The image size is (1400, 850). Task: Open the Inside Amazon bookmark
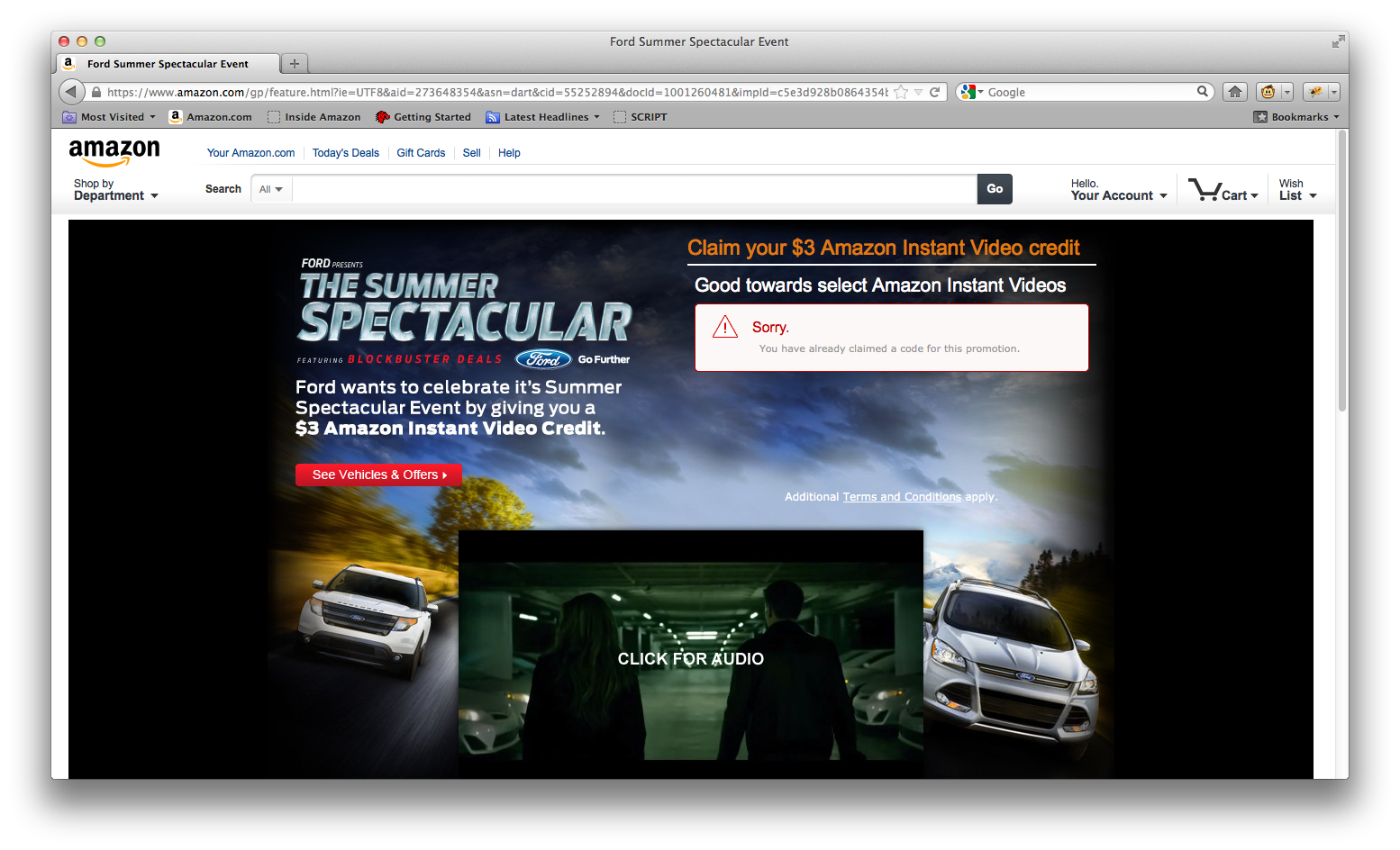pos(314,117)
